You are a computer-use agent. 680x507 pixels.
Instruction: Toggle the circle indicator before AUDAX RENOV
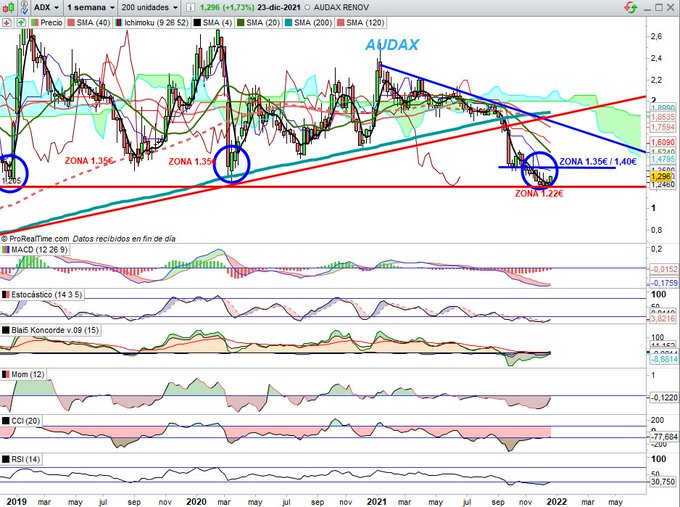(307, 7)
